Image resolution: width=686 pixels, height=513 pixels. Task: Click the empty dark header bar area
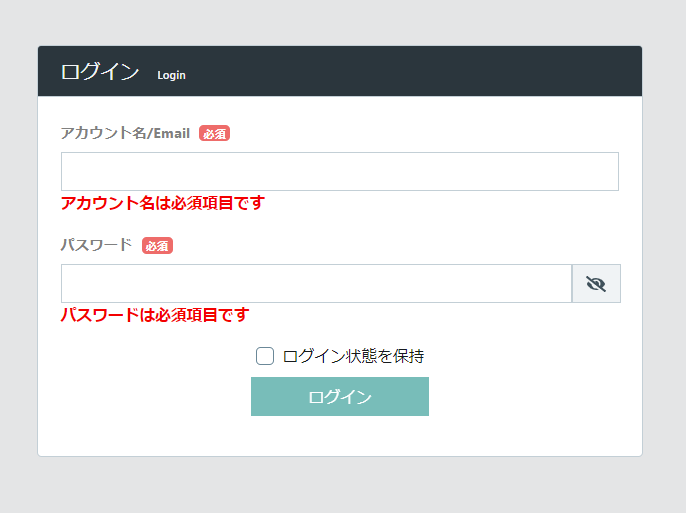[420, 72]
